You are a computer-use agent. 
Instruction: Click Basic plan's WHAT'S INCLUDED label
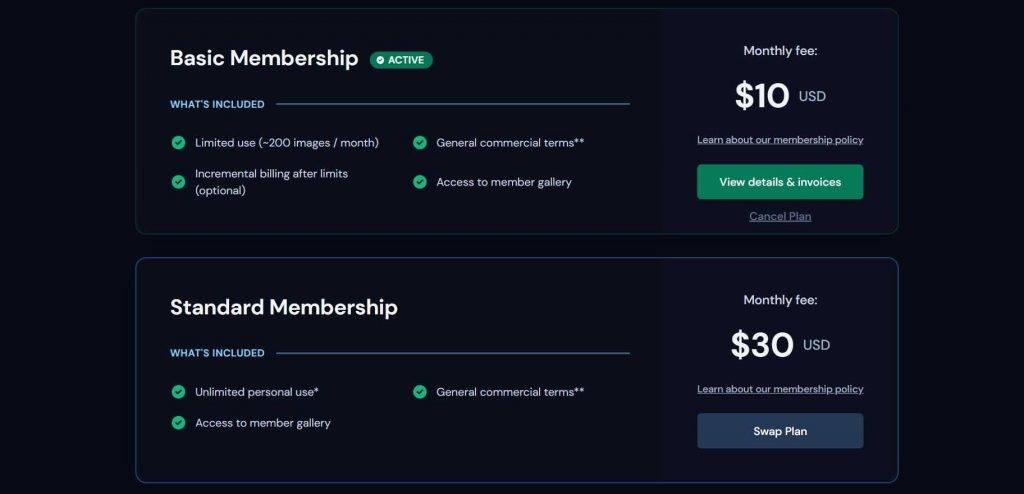coord(217,104)
